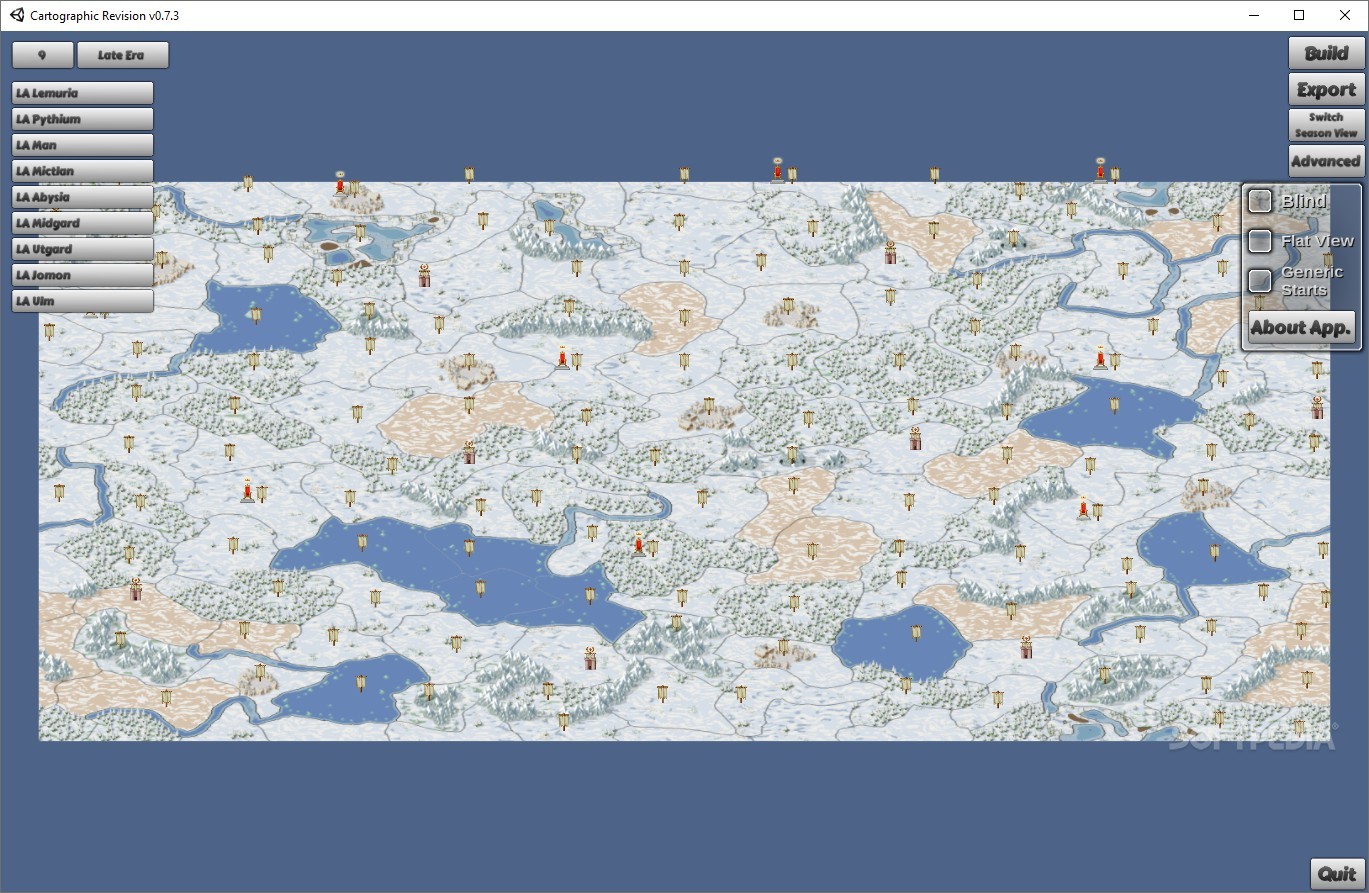Image resolution: width=1369 pixels, height=893 pixels.
Task: Click the red start marker left of Advanced button
Action: (x=1100, y=170)
